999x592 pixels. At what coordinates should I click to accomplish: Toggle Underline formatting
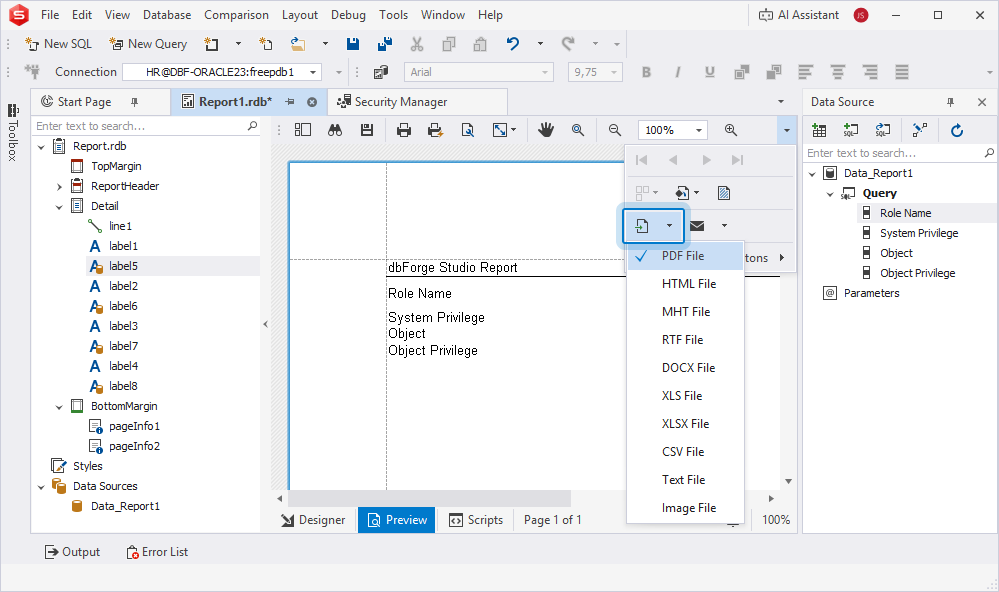[x=710, y=72]
